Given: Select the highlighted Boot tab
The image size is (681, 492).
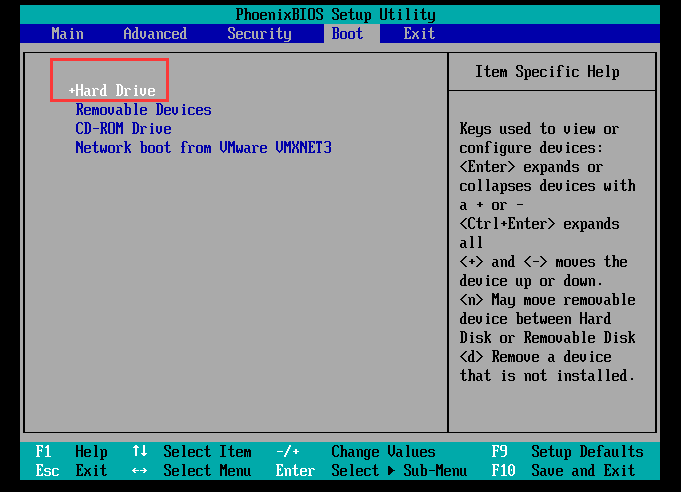Looking at the screenshot, I should point(347,33).
